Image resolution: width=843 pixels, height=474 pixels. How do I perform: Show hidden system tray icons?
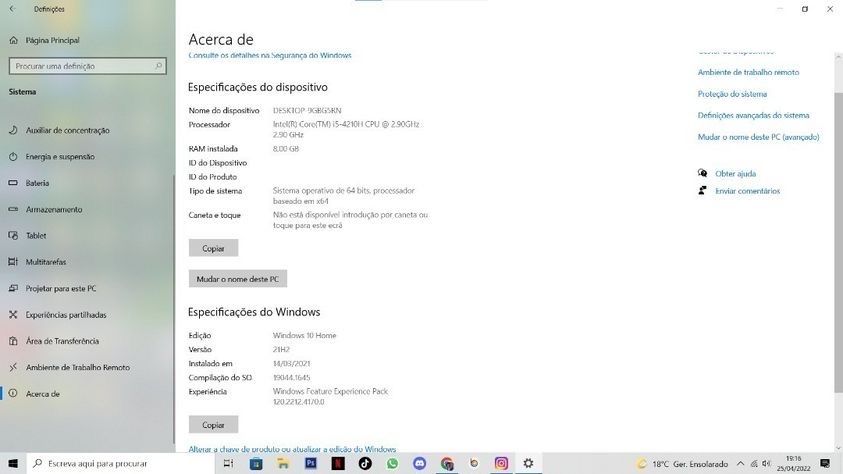tap(740, 464)
